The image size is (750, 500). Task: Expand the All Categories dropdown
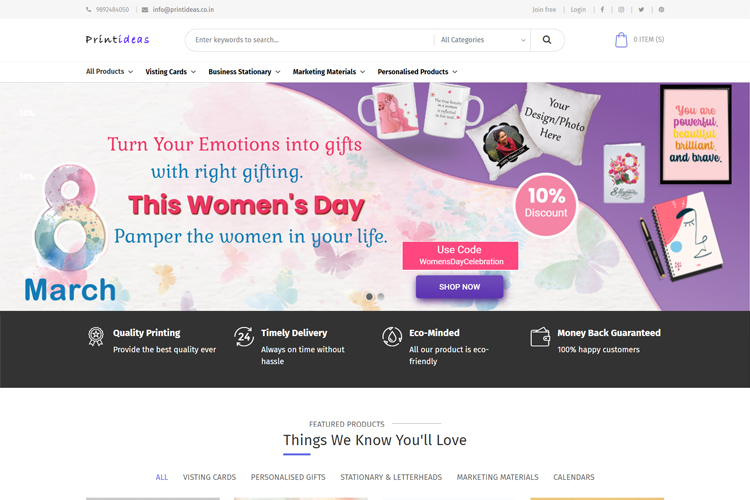point(482,40)
